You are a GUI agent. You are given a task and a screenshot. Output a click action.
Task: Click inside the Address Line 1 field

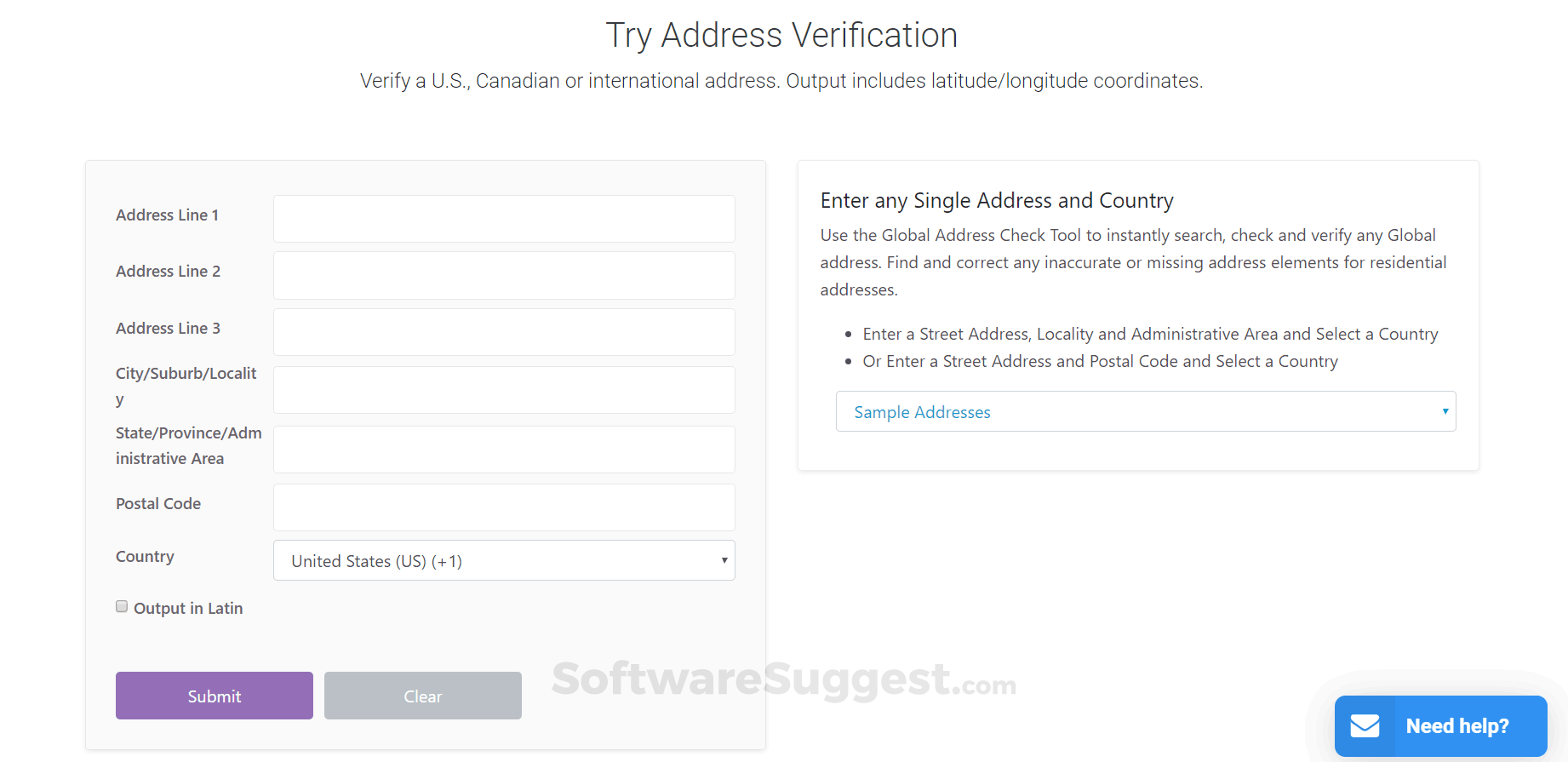(504, 219)
